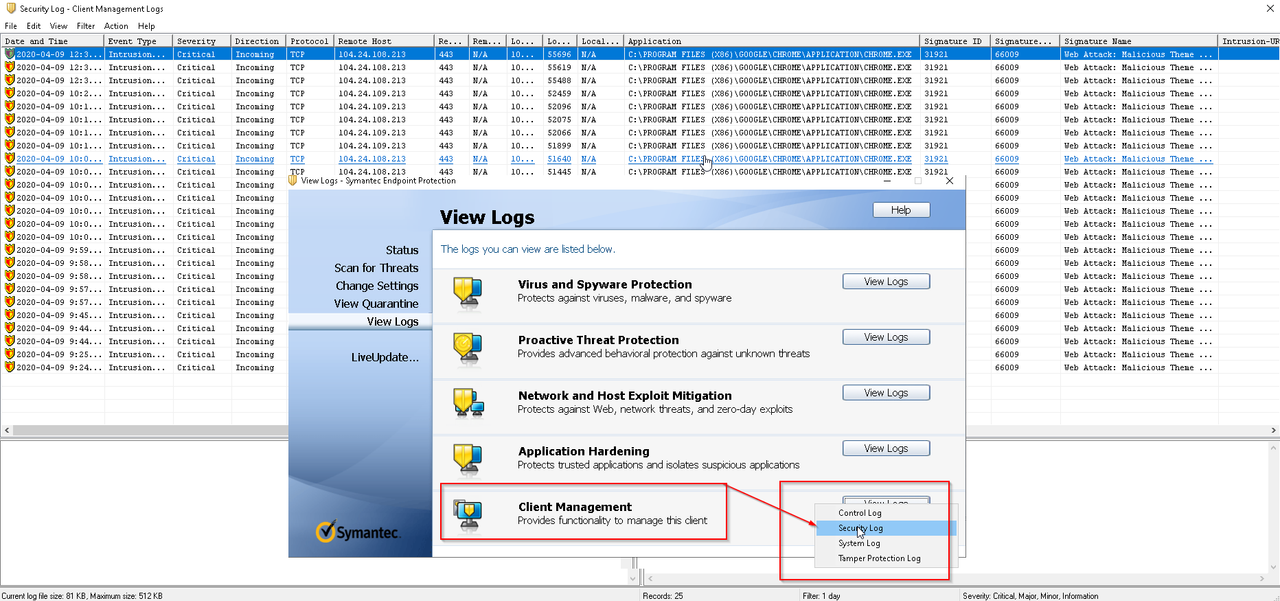Select View Logs sidebar entry
This screenshot has width=1280, height=601.
tap(360, 322)
